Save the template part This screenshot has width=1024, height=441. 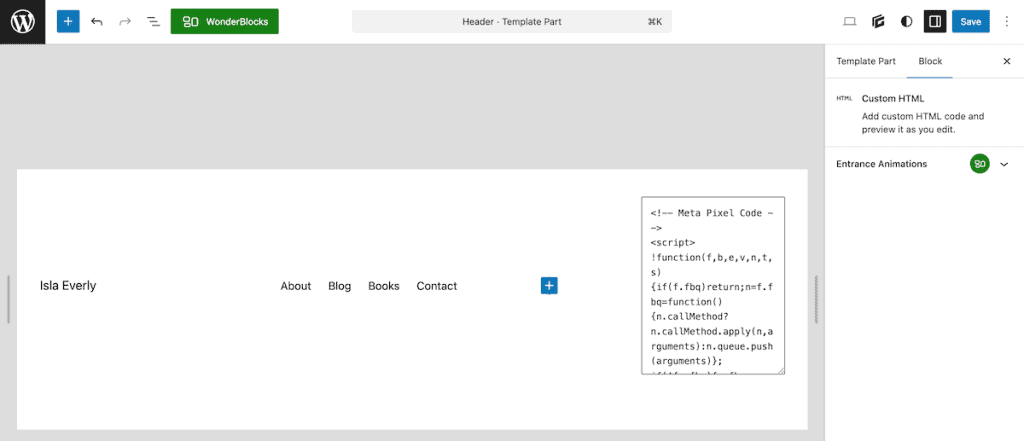pyautogui.click(x=970, y=22)
